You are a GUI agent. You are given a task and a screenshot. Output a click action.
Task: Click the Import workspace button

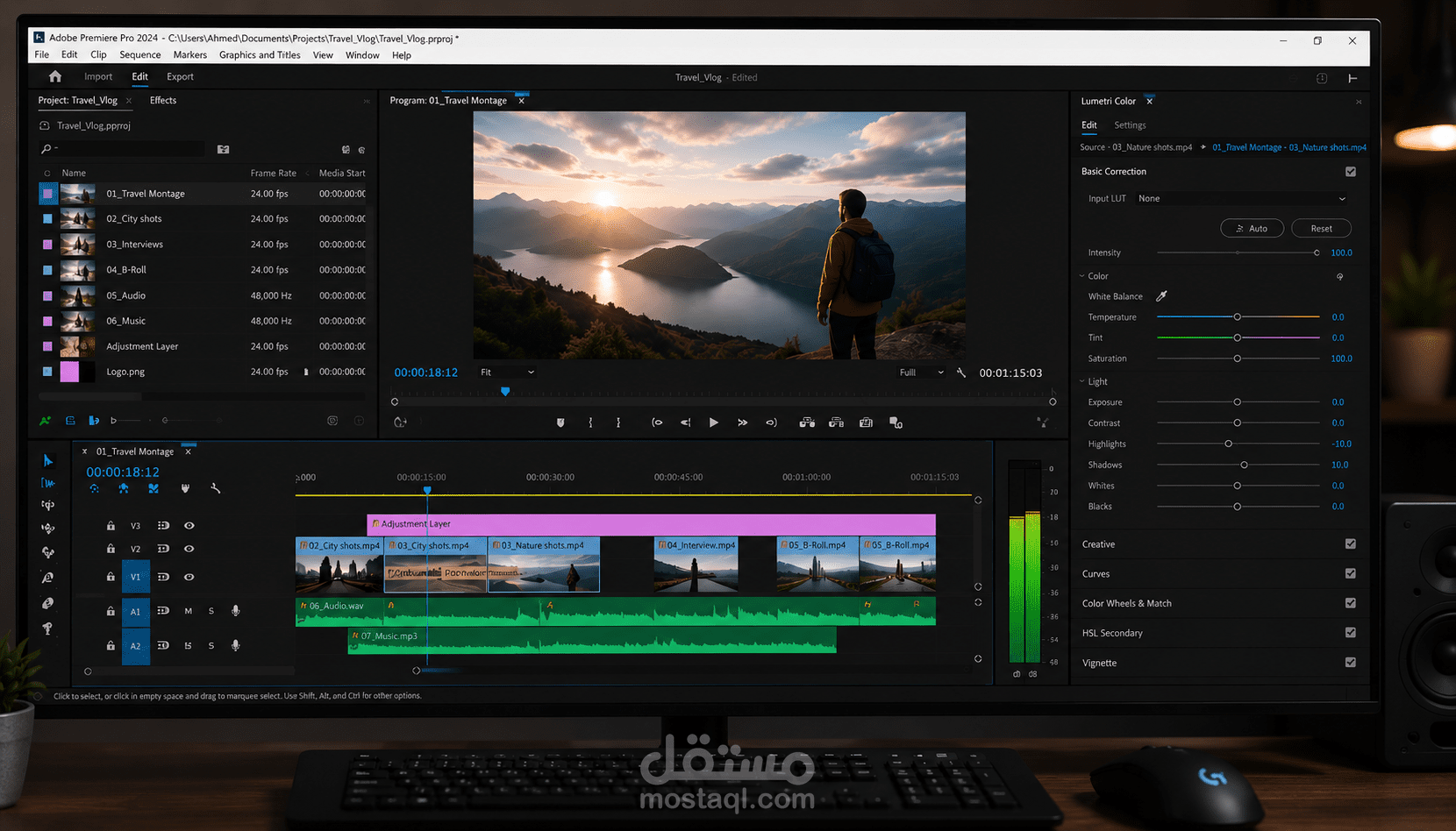click(98, 77)
